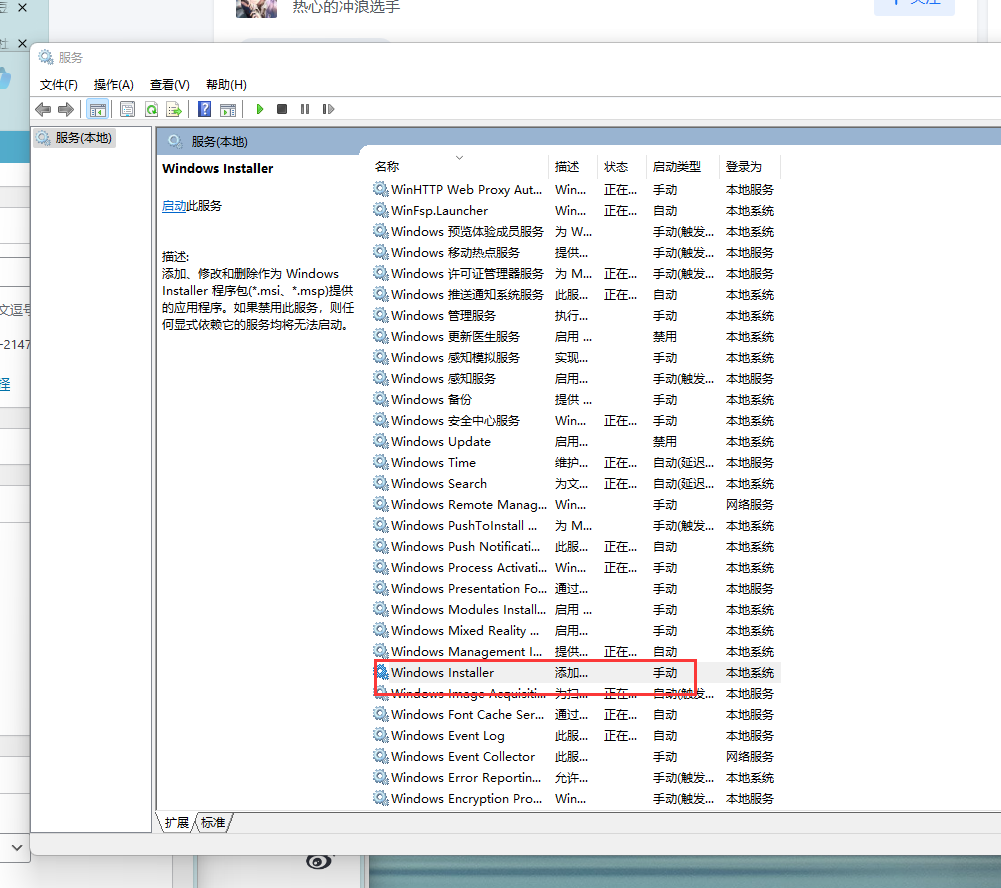Click the user avatar in the background page
Screen dimensions: 1001x888
click(x=257, y=8)
